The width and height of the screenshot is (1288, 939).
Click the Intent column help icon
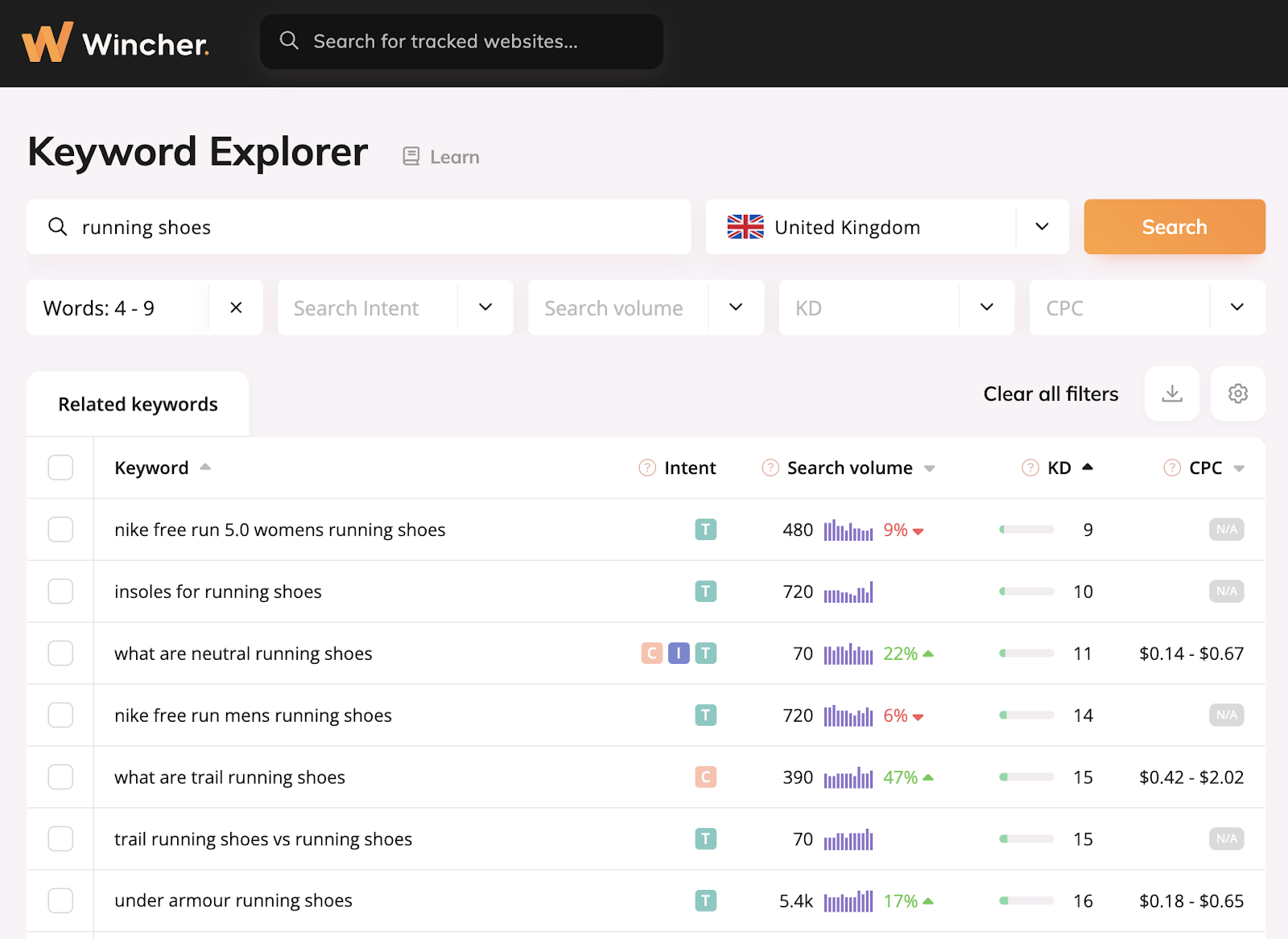(647, 467)
